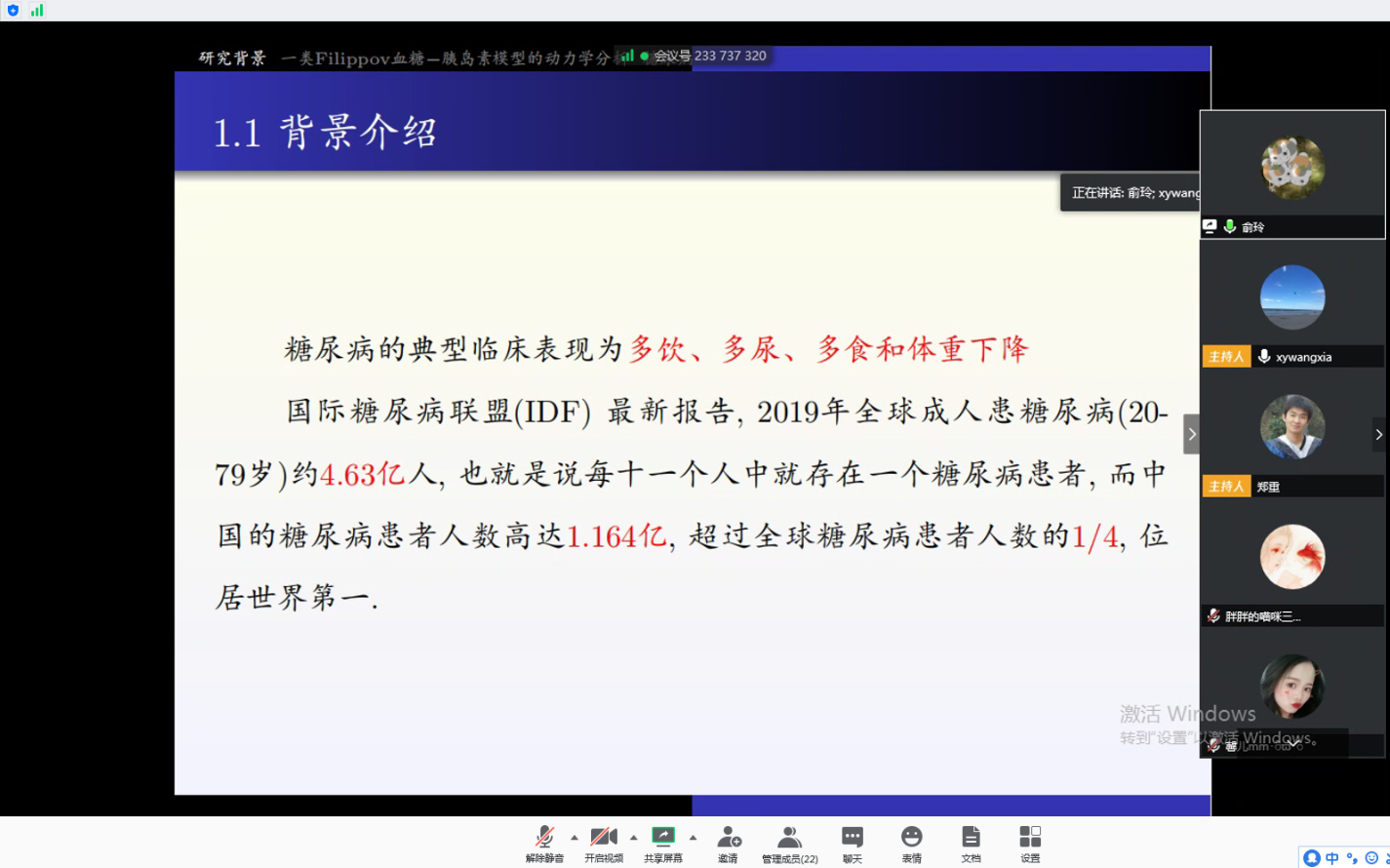The image size is (1390, 868).
Task: Click the 表情 emoji reactions icon
Action: (911, 838)
